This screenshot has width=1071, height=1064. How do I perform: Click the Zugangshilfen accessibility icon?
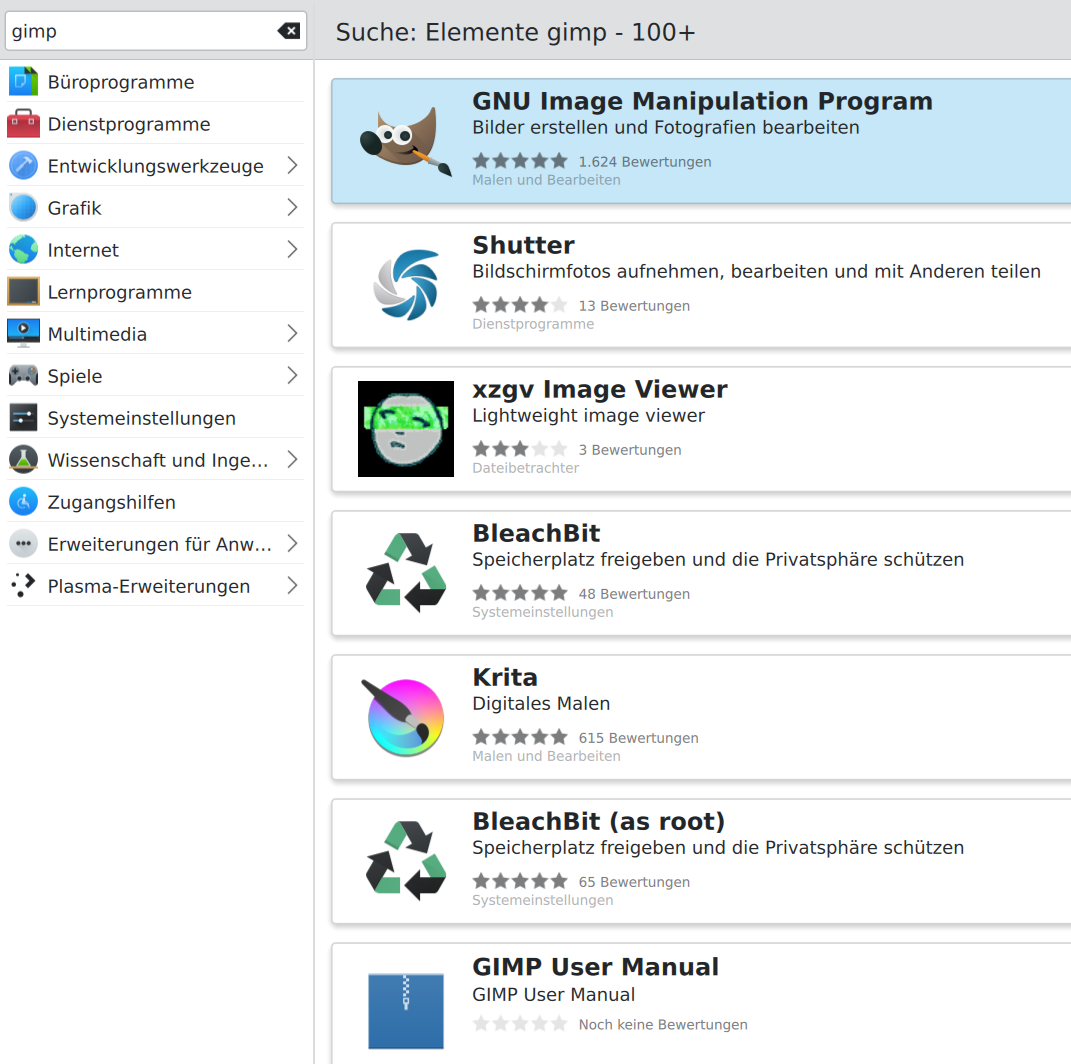23,501
